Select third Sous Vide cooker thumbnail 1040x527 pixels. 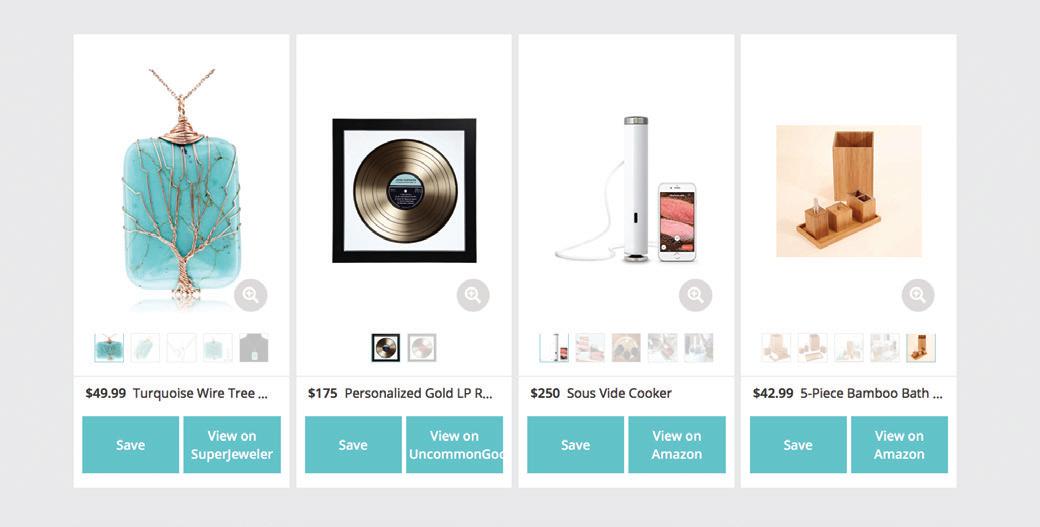[626, 348]
